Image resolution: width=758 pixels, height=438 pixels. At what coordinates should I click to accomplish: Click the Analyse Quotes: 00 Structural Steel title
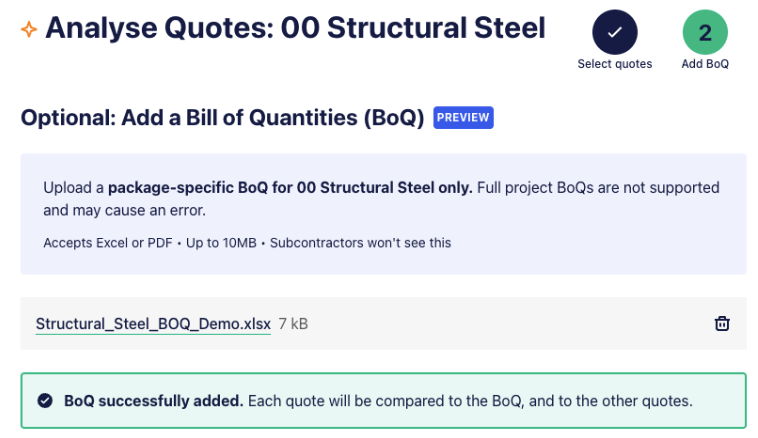point(295,28)
